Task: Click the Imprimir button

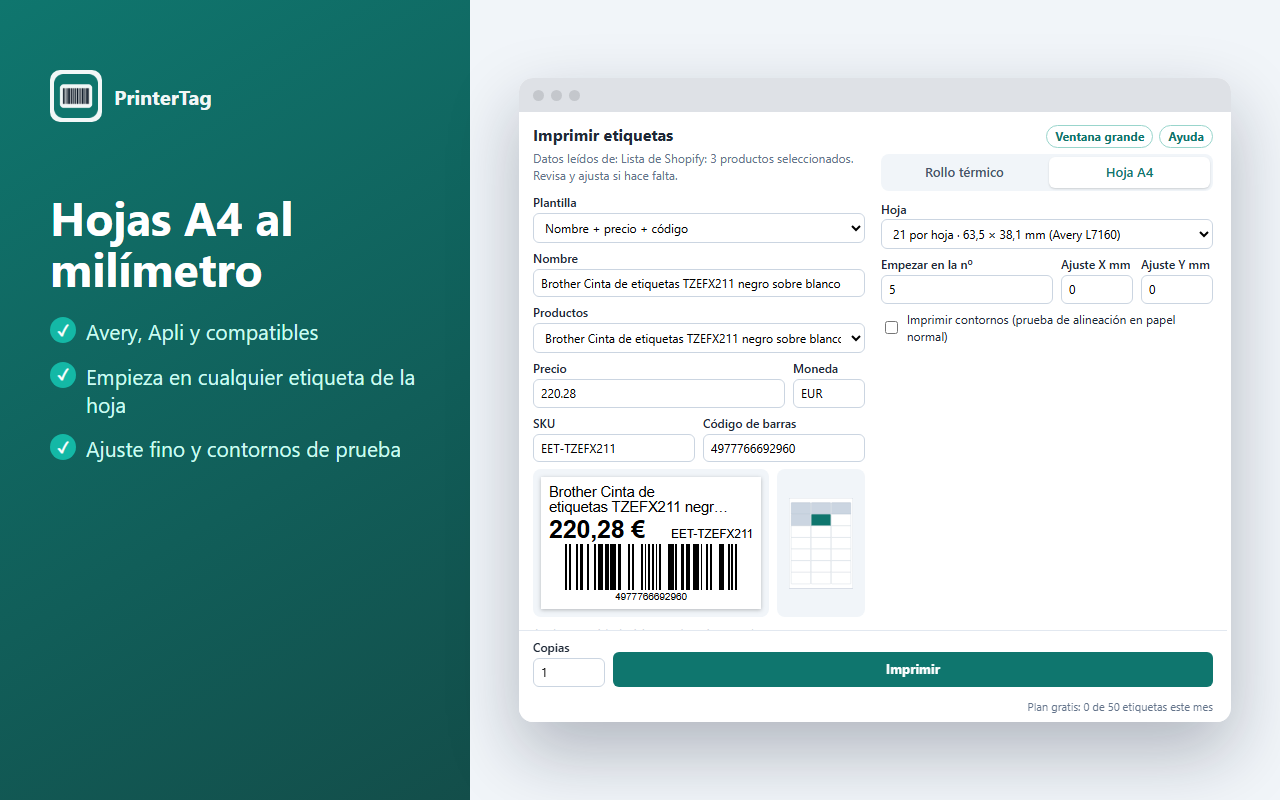Action: coord(913,670)
